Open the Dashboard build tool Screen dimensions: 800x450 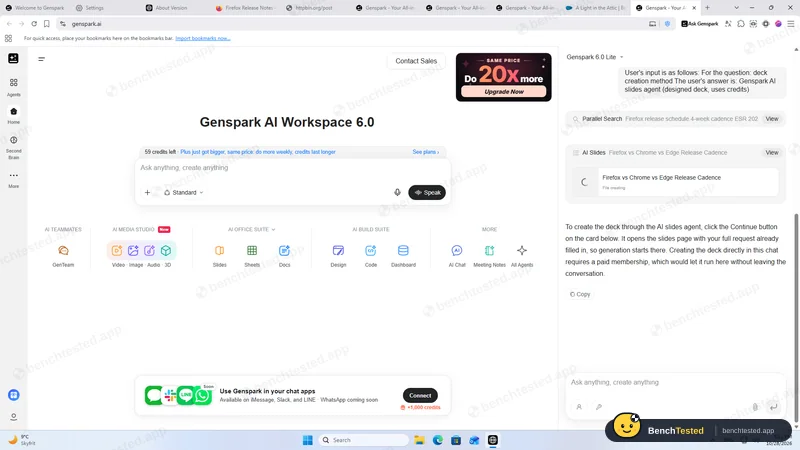point(403,251)
